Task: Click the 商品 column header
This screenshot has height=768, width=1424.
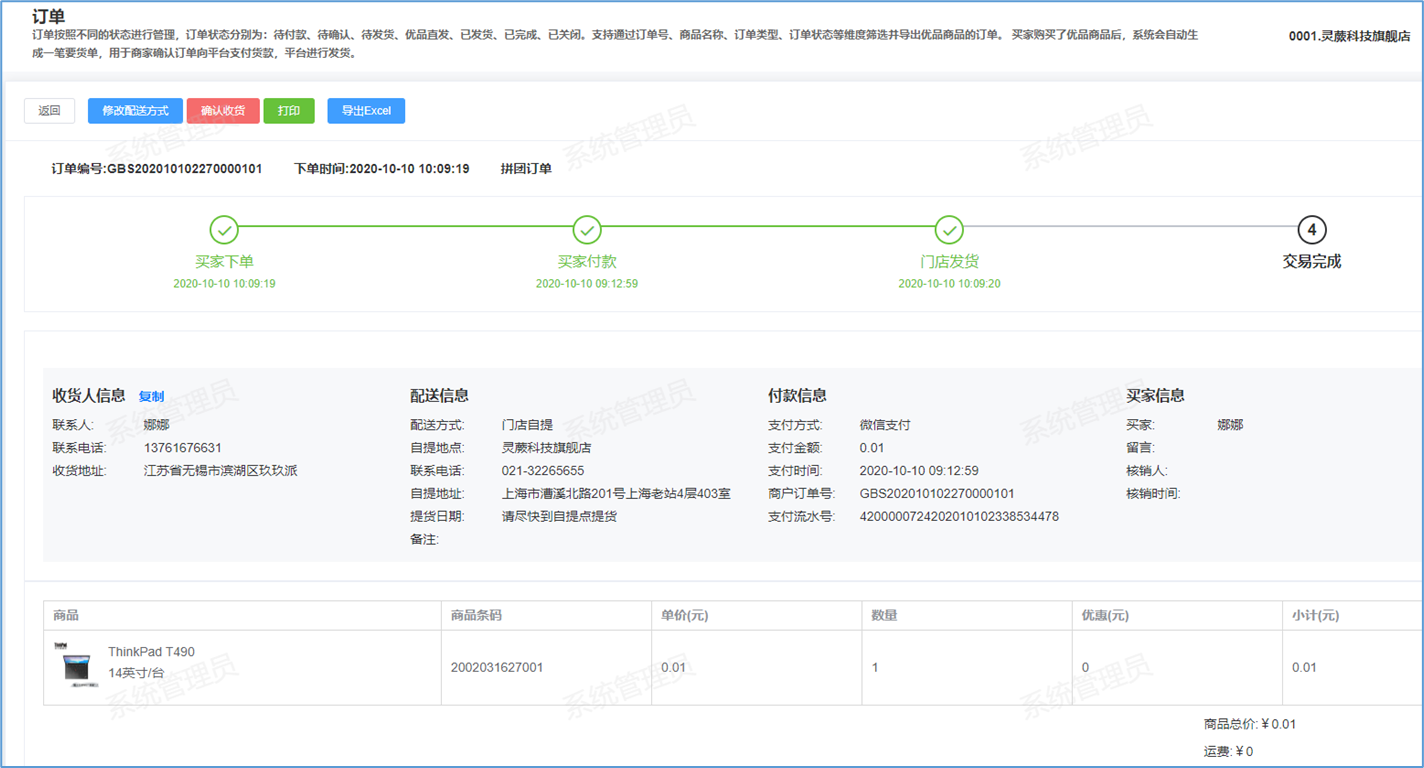Action: coord(66,615)
